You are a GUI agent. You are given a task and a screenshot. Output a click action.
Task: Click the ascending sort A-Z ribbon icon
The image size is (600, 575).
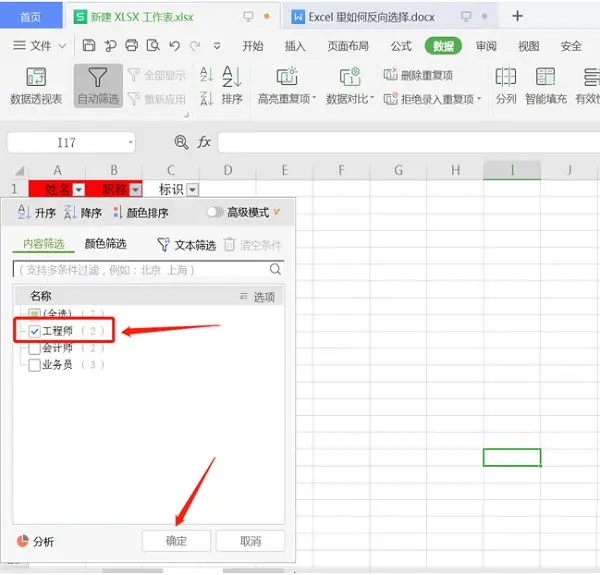206,74
